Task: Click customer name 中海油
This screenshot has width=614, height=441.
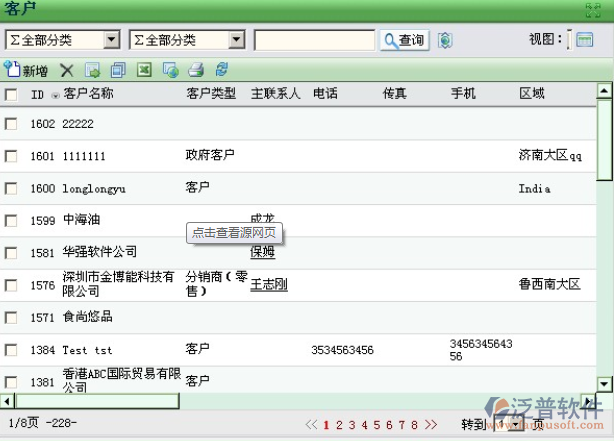Action: (x=81, y=220)
